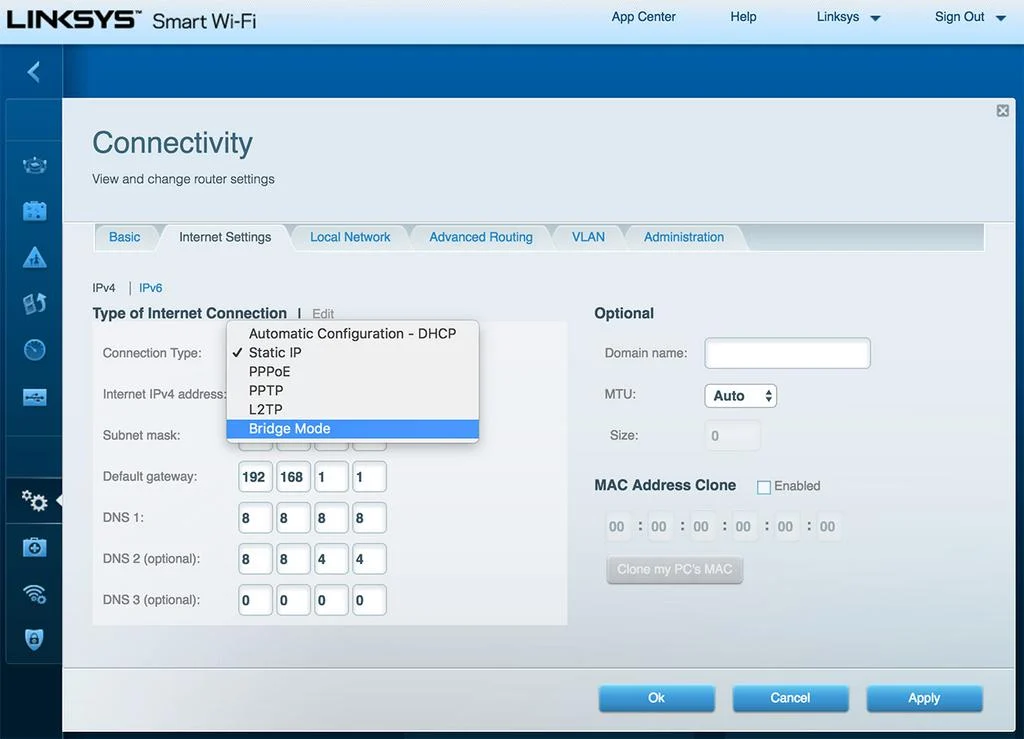Switch to the Basic tab
This screenshot has height=739, width=1024.
coord(125,237)
